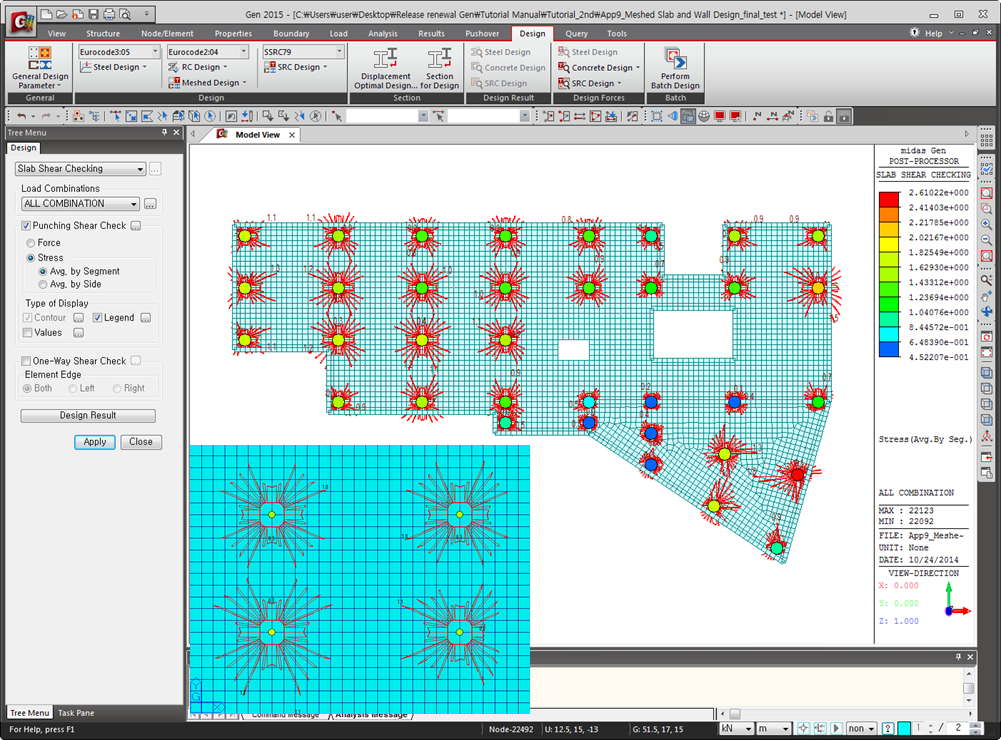Click the Apply button
Viewport: 1001px width, 740px height.
[x=95, y=442]
